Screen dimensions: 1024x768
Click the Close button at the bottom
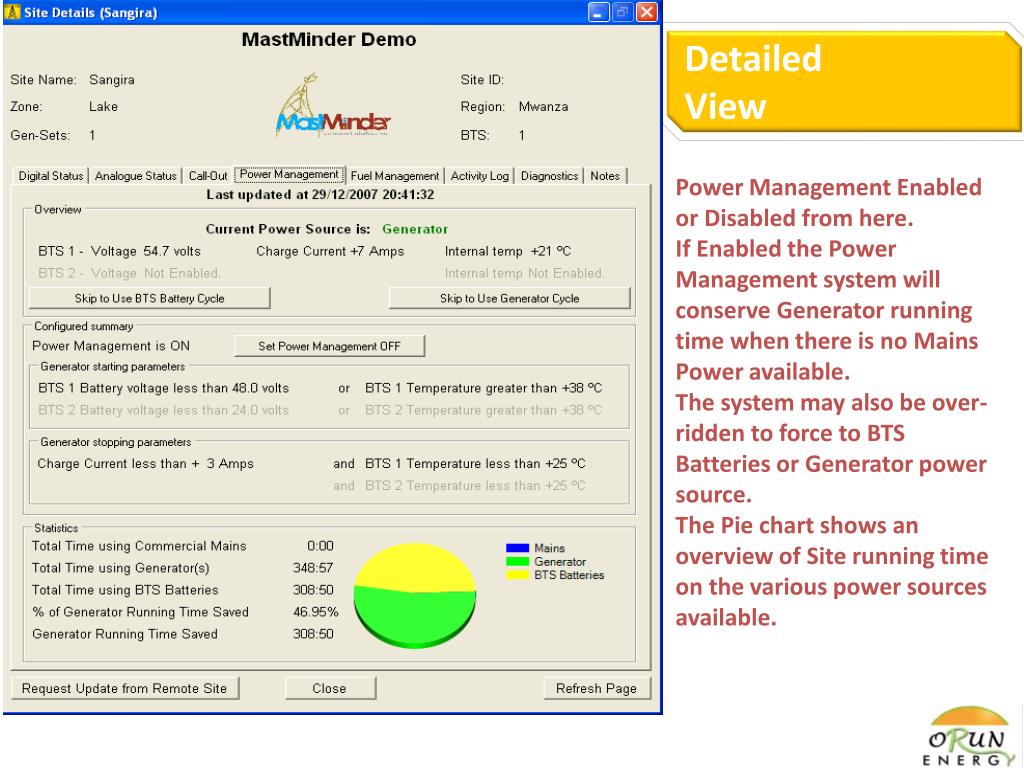point(330,688)
